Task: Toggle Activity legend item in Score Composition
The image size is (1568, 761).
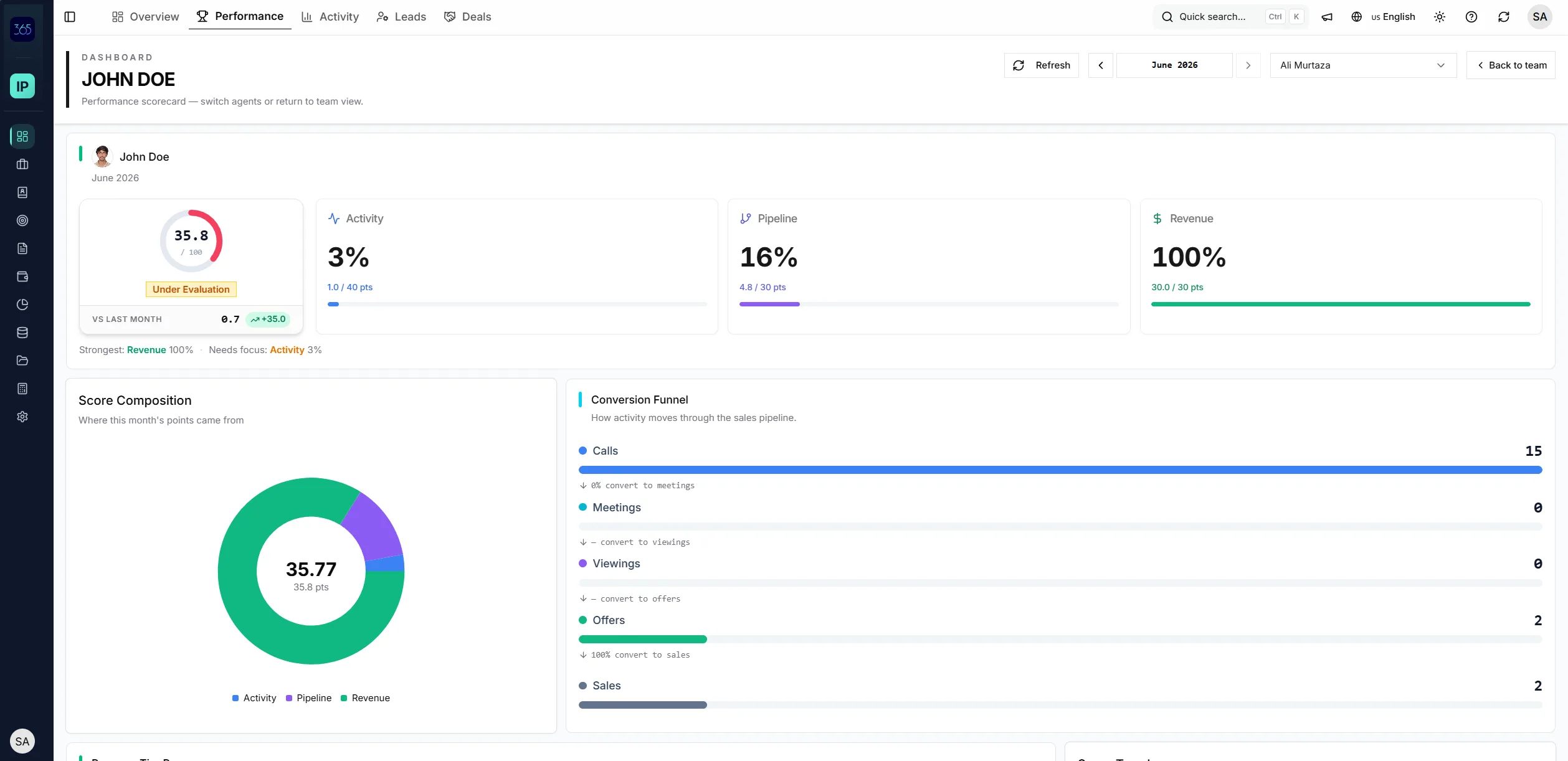Action: pos(254,698)
